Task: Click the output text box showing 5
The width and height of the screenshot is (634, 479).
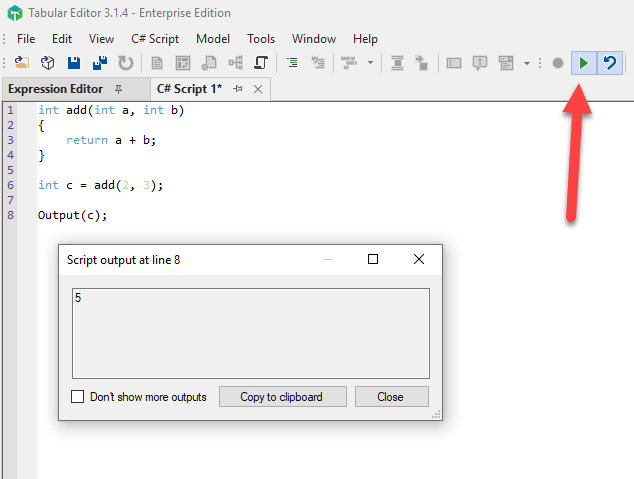Action: pyautogui.click(x=250, y=333)
